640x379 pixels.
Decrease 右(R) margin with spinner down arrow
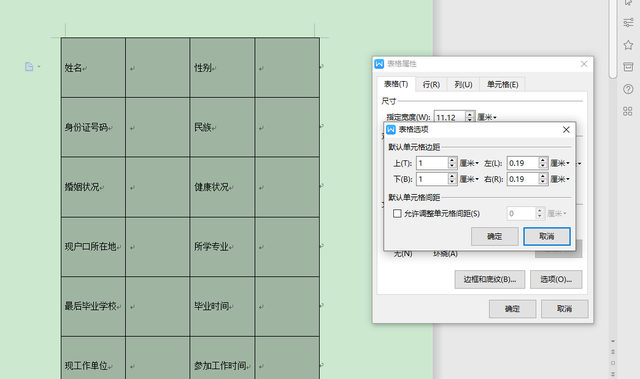[542, 182]
